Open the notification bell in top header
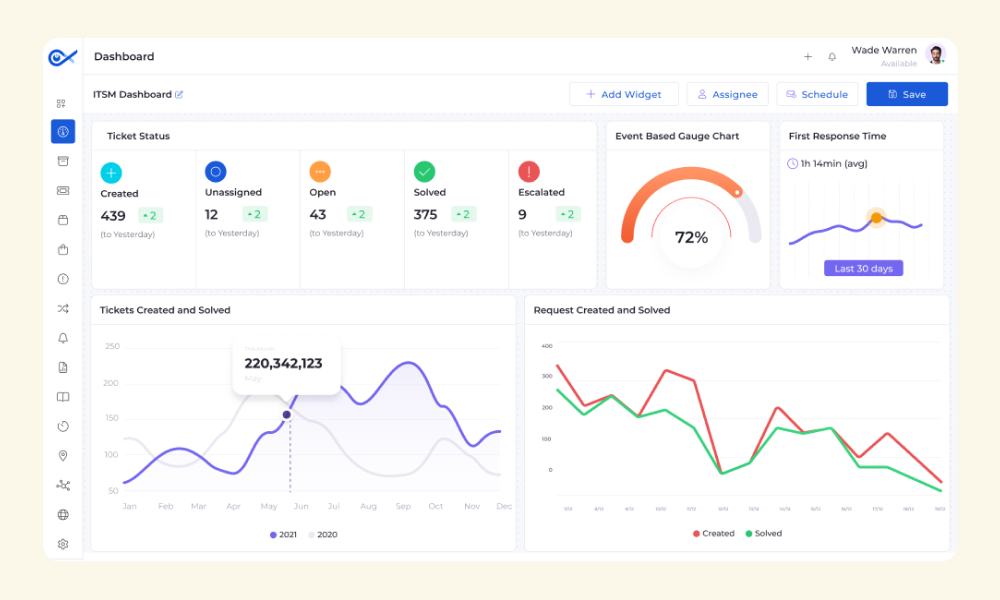 point(832,57)
